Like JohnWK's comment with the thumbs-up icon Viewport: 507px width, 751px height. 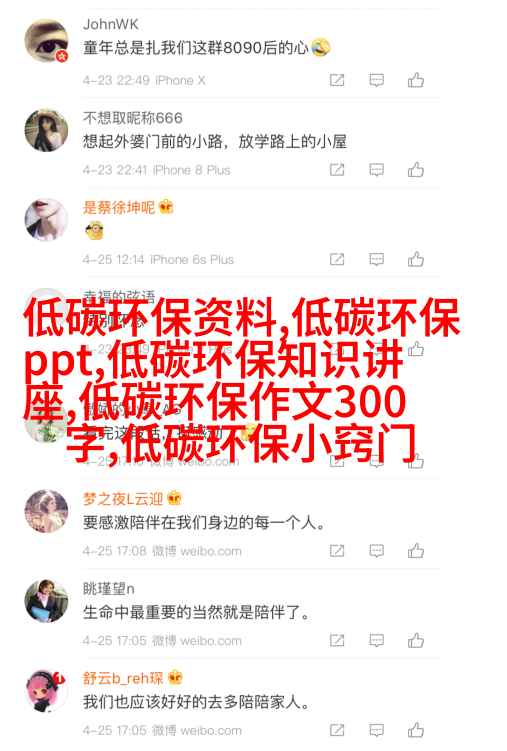[416, 80]
